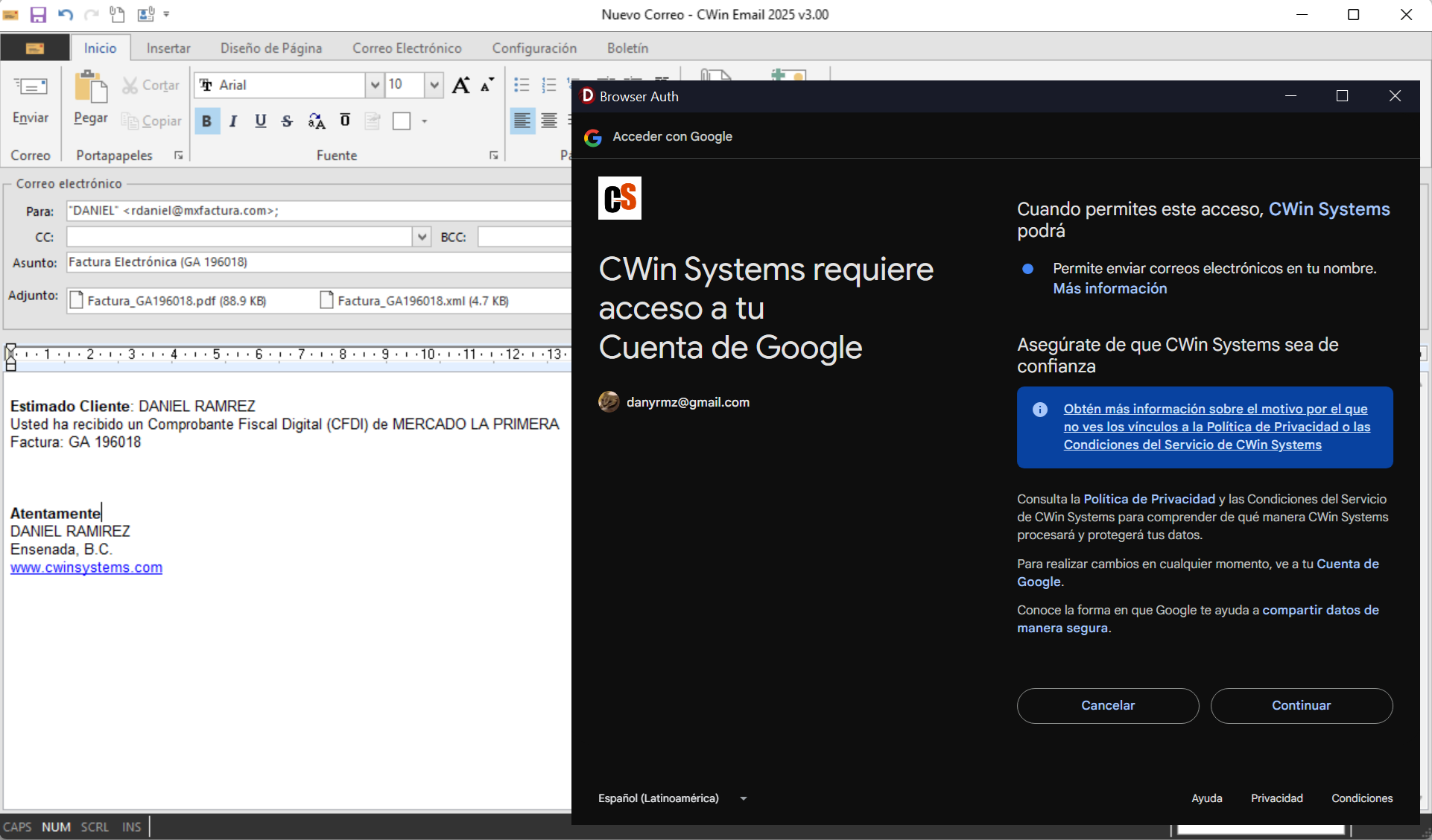The image size is (1432, 840).
Task: Click the Save icon in quick access toolbar
Action: (38, 14)
